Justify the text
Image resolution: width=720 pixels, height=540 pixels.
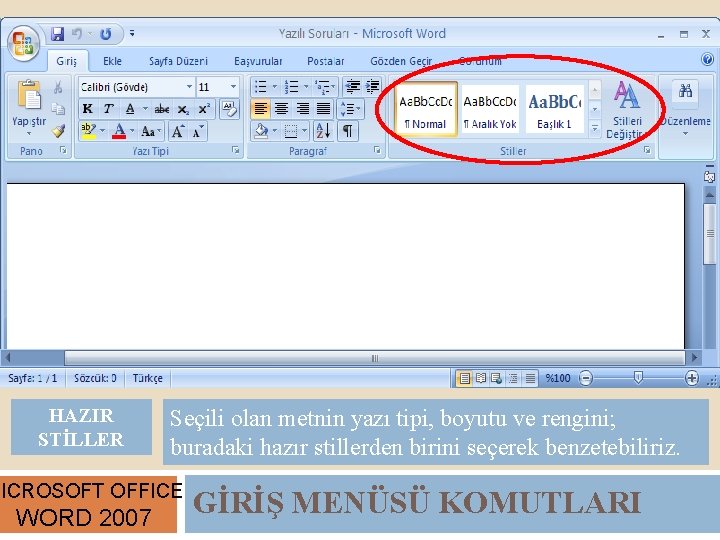point(323,109)
